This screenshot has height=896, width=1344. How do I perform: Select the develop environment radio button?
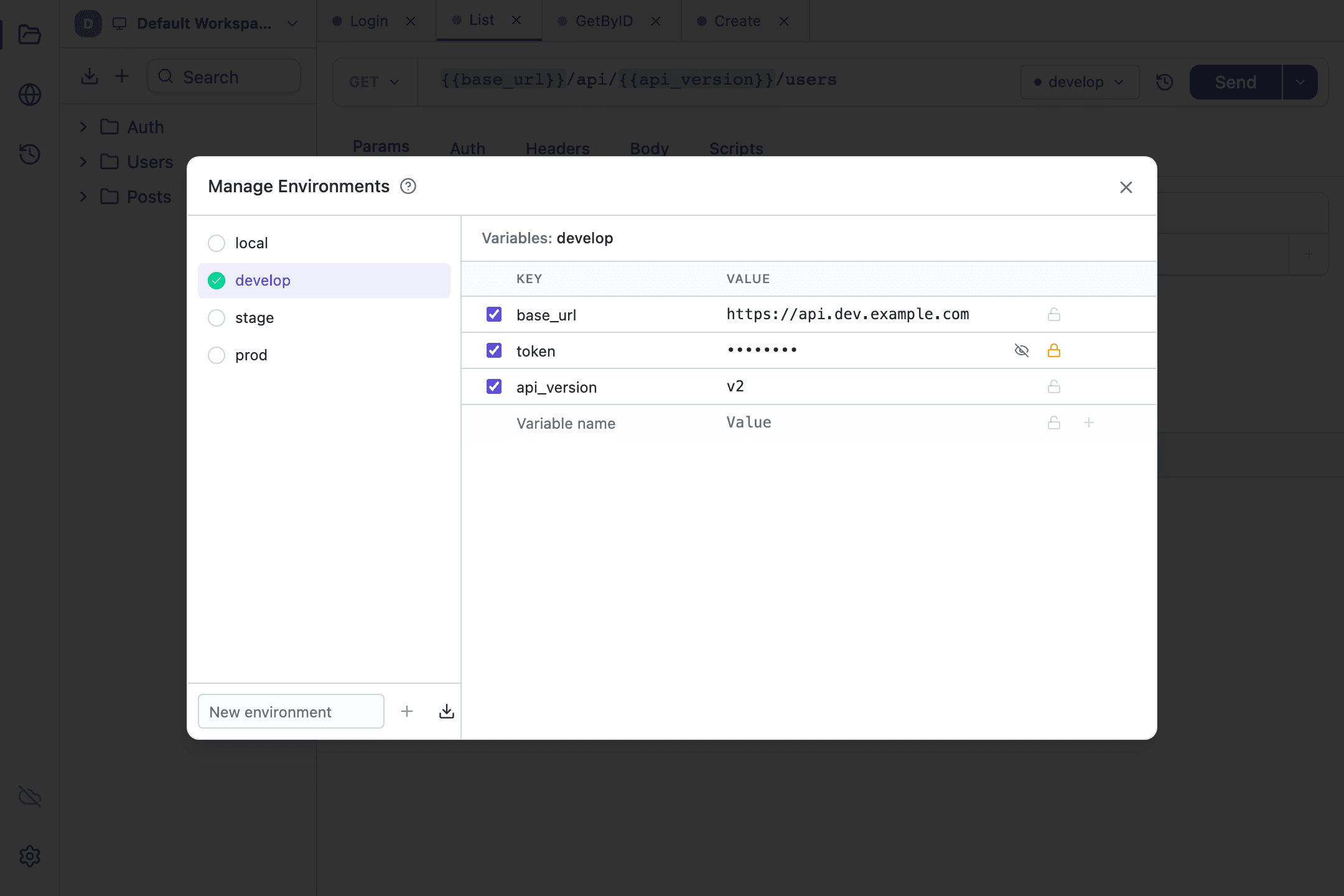(217, 281)
